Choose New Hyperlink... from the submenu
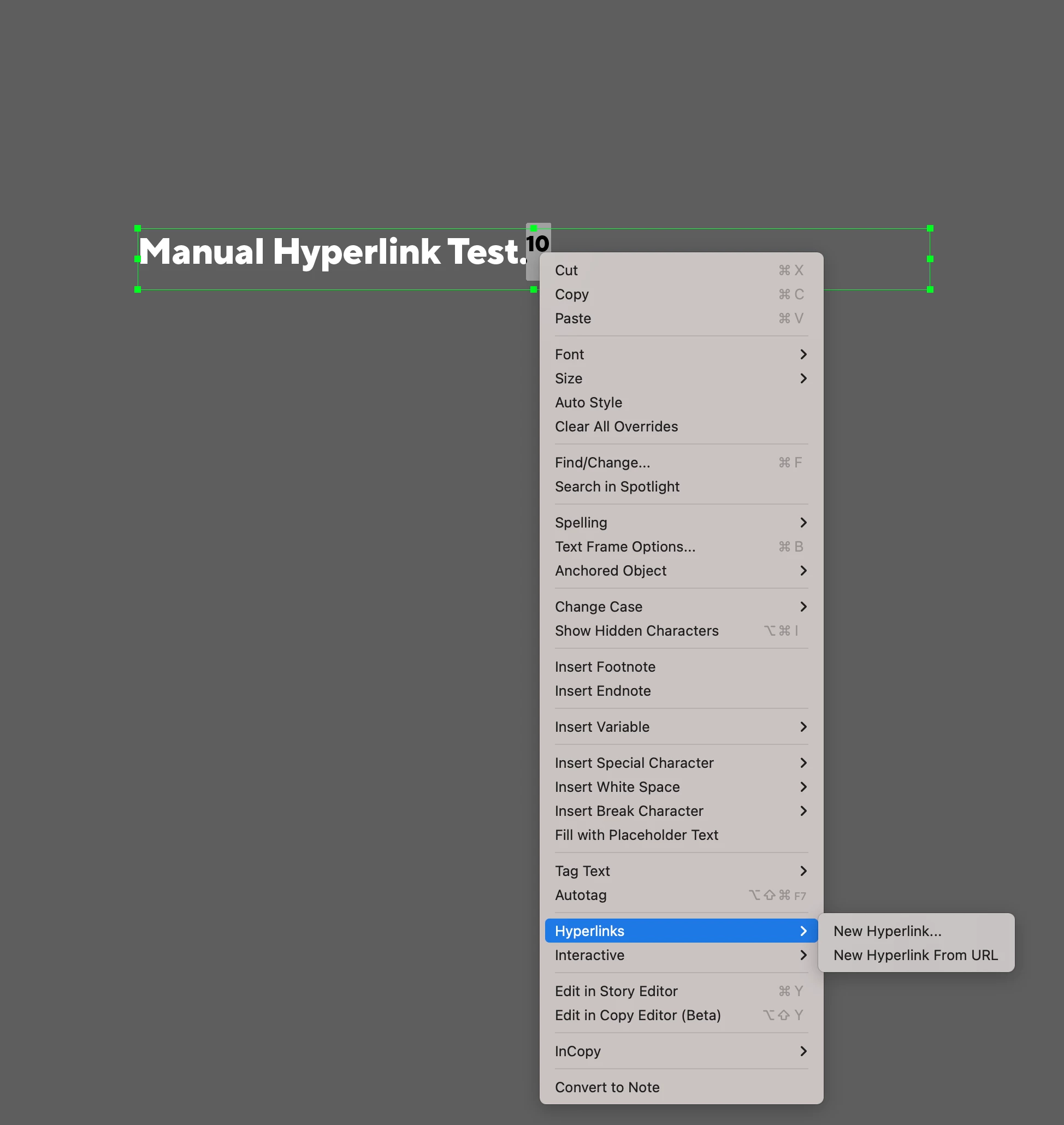The height and width of the screenshot is (1125, 1064). click(x=887, y=931)
